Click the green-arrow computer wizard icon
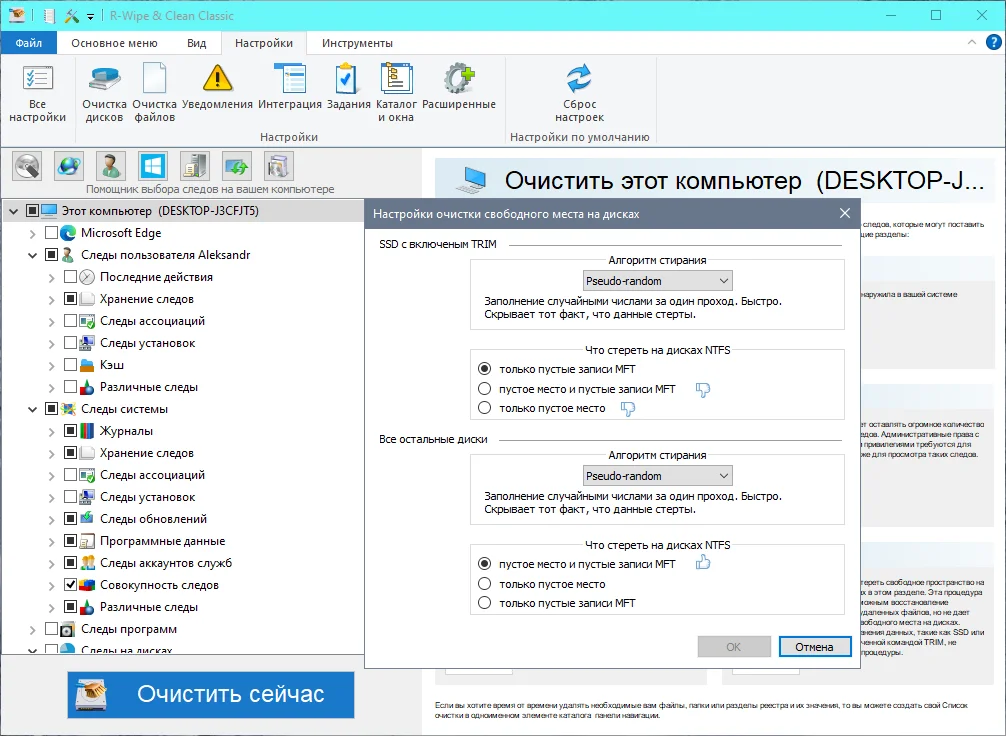The image size is (1006, 736). (x=237, y=166)
